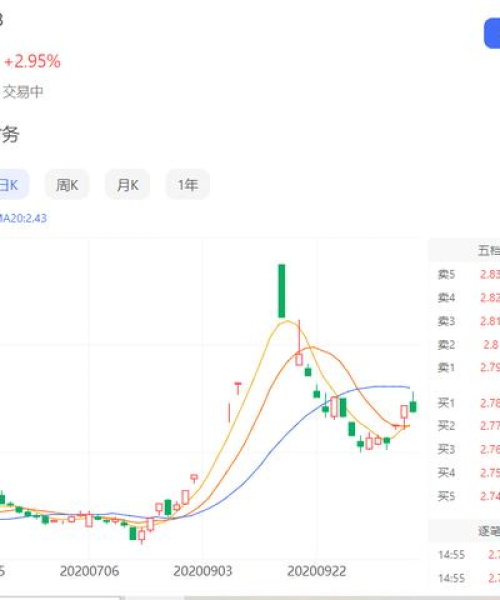Click the +2.95% price change value
Viewport: 500px width, 600px height.
(x=32, y=61)
